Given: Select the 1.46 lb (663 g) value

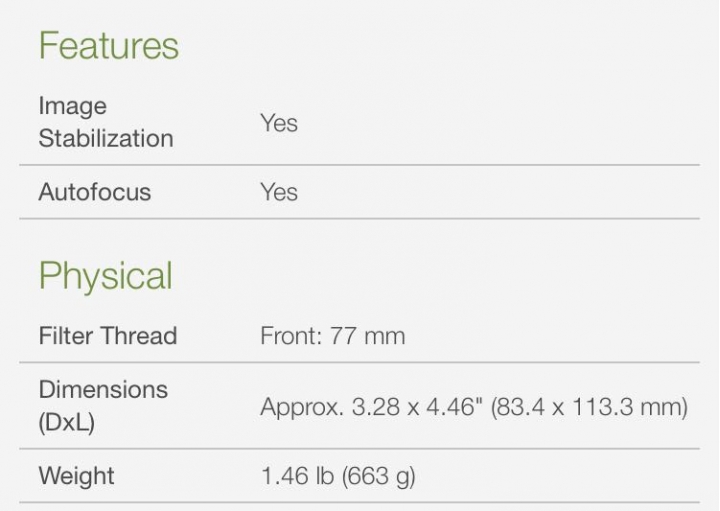Looking at the screenshot, I should pos(338,476).
